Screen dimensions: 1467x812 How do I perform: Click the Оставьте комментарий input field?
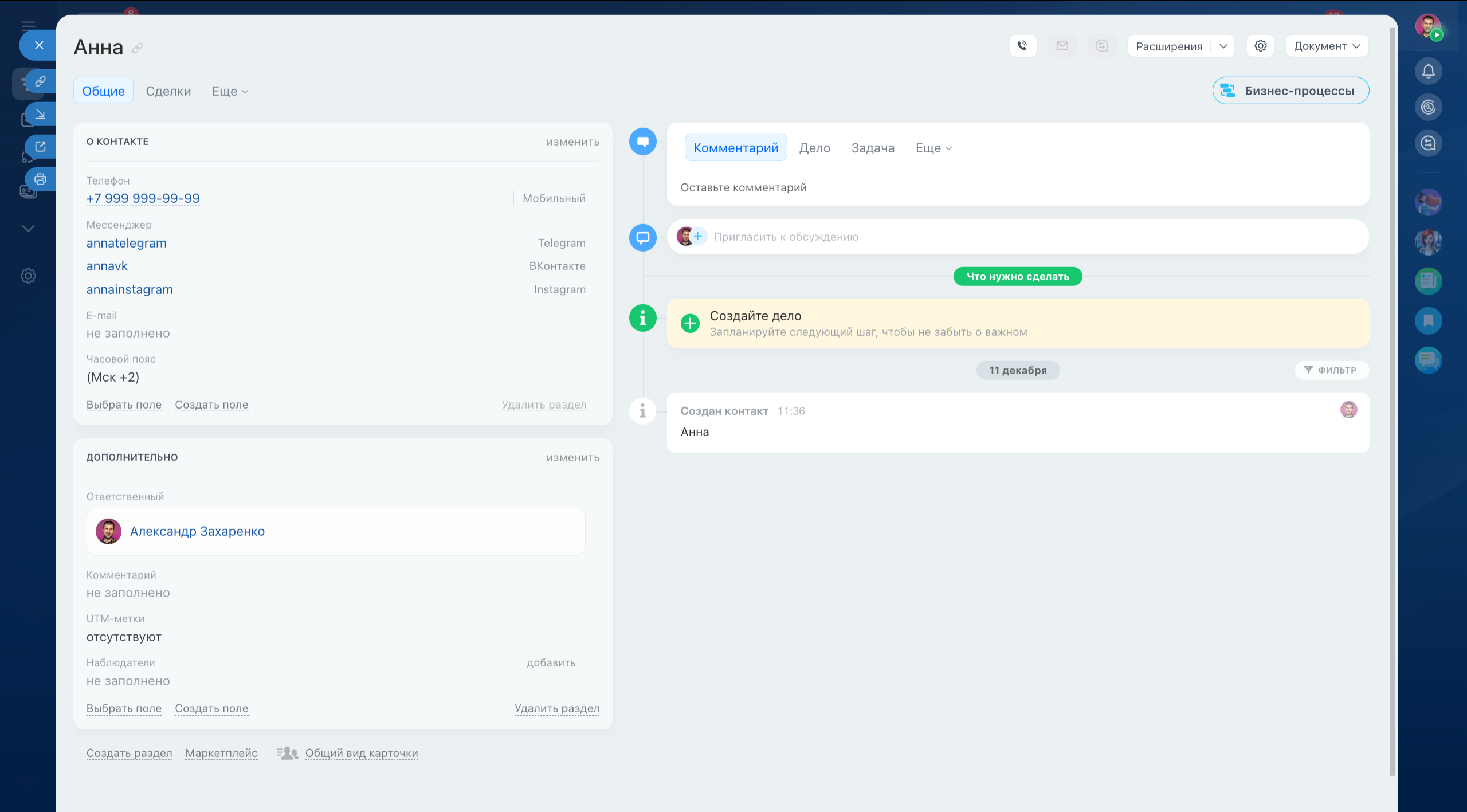point(743,187)
